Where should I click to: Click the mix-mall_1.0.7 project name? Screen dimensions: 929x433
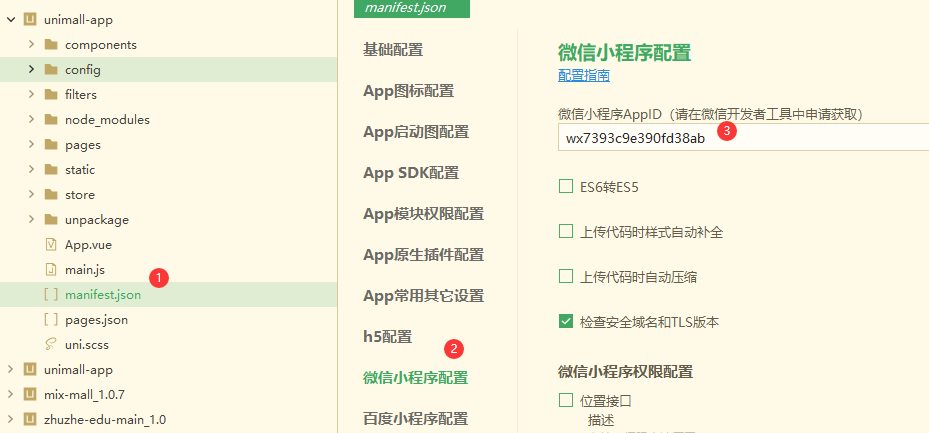tap(84, 394)
